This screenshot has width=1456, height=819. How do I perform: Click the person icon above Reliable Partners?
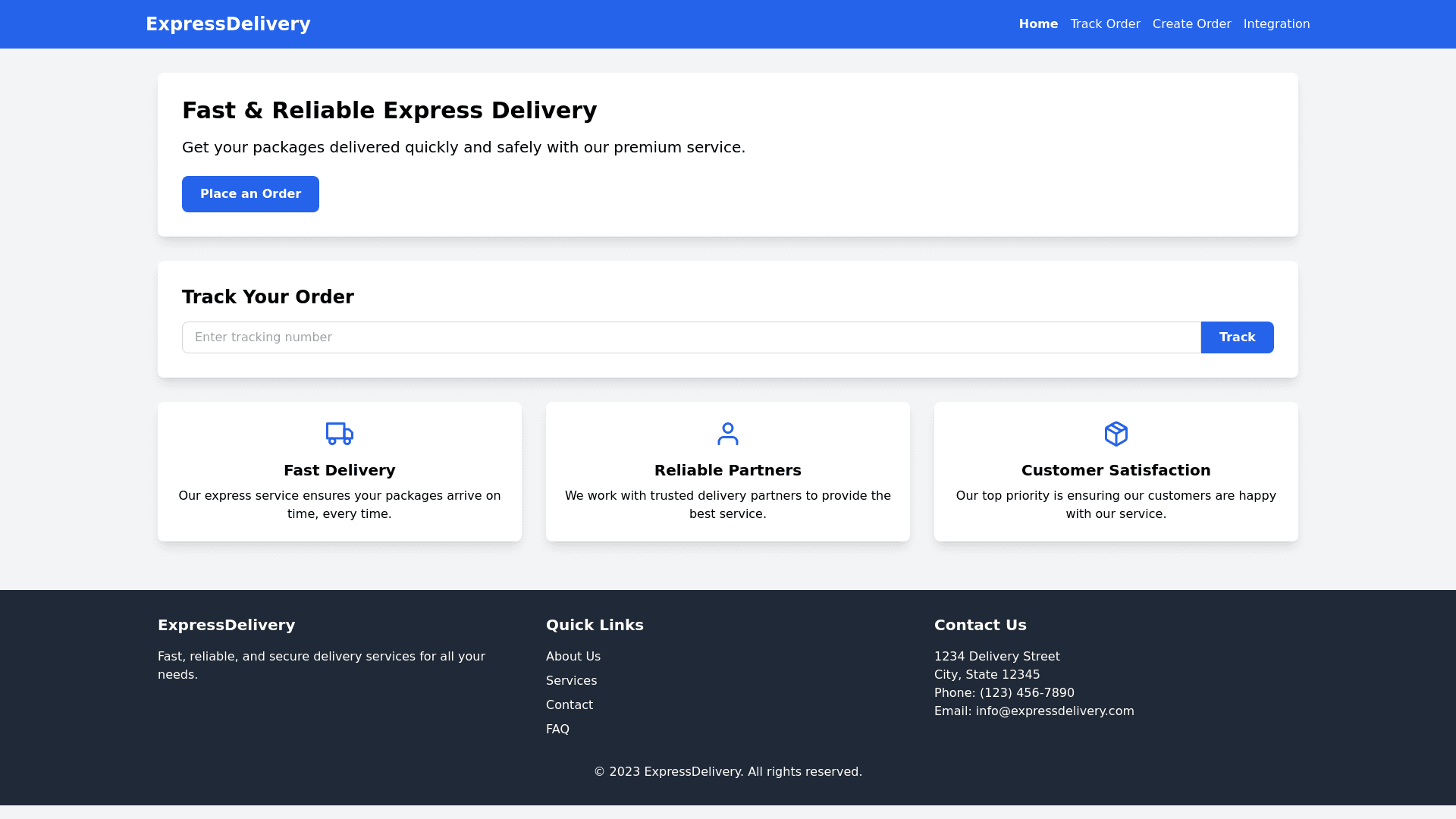click(x=727, y=434)
